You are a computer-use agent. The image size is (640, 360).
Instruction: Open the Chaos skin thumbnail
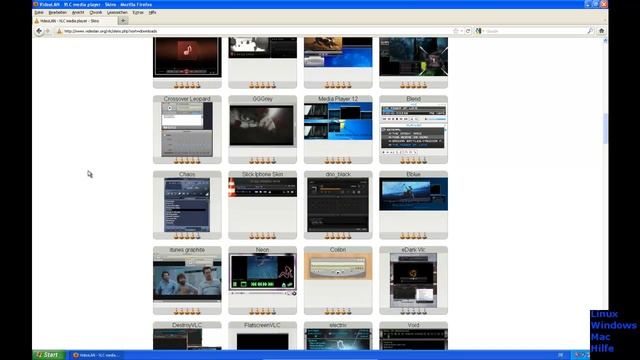187,205
